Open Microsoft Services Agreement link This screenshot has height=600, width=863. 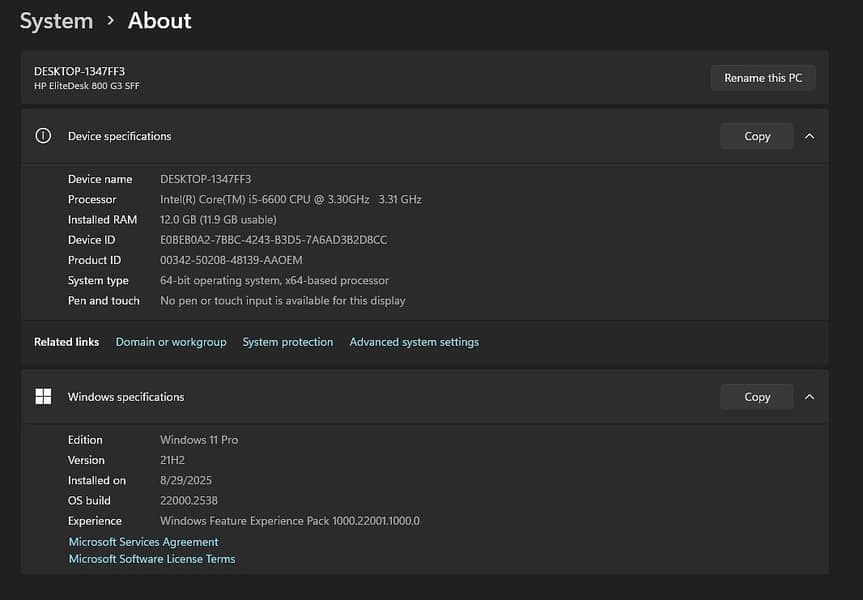pos(143,542)
